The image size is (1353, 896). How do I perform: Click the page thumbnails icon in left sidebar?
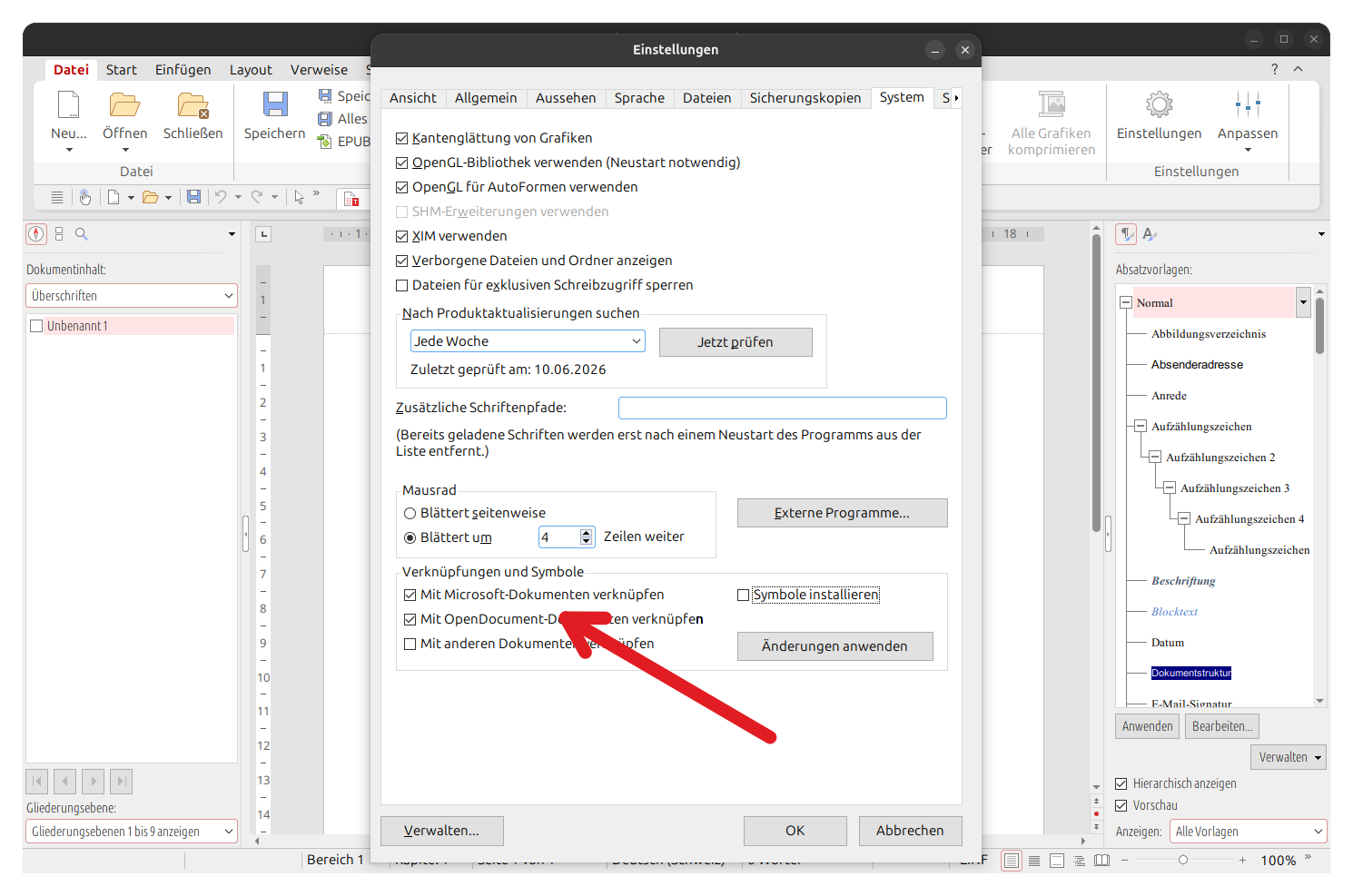coord(59,234)
